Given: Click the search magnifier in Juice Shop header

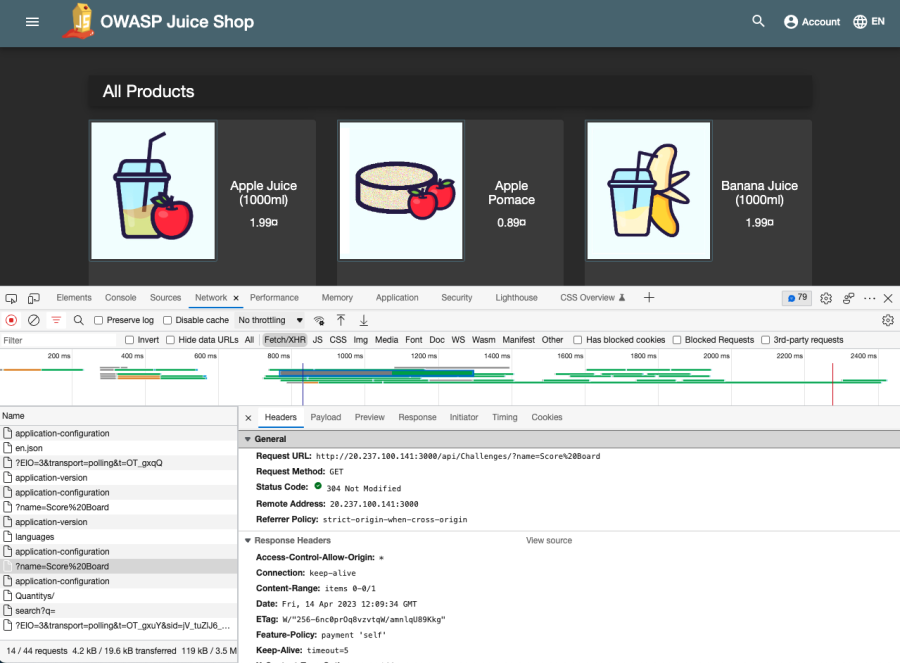Looking at the screenshot, I should point(758,21).
